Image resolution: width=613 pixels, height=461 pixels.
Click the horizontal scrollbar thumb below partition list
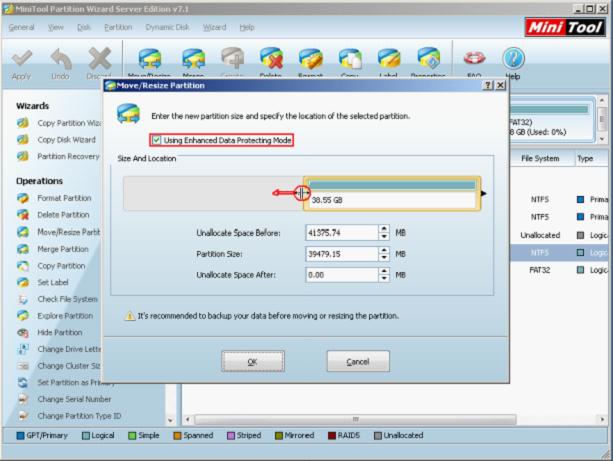pos(355,420)
